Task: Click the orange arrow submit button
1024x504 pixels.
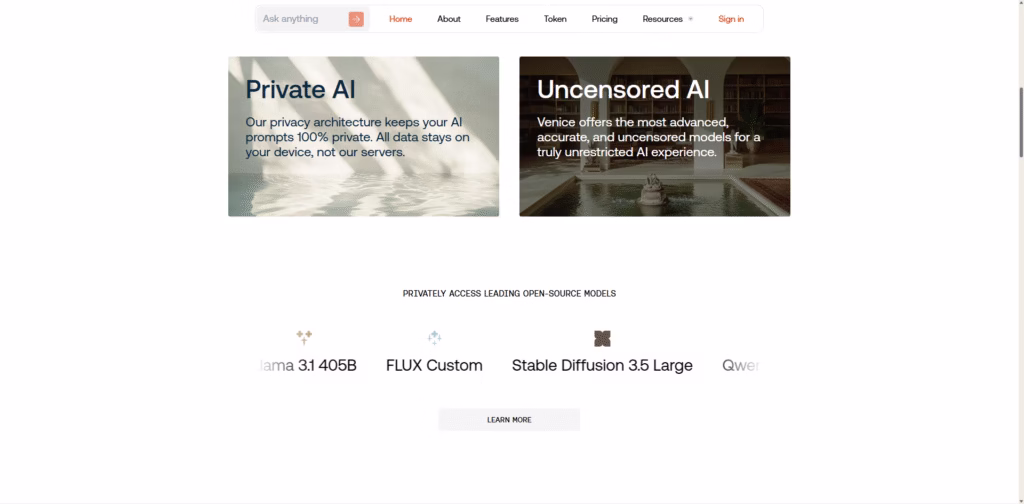Action: click(356, 19)
